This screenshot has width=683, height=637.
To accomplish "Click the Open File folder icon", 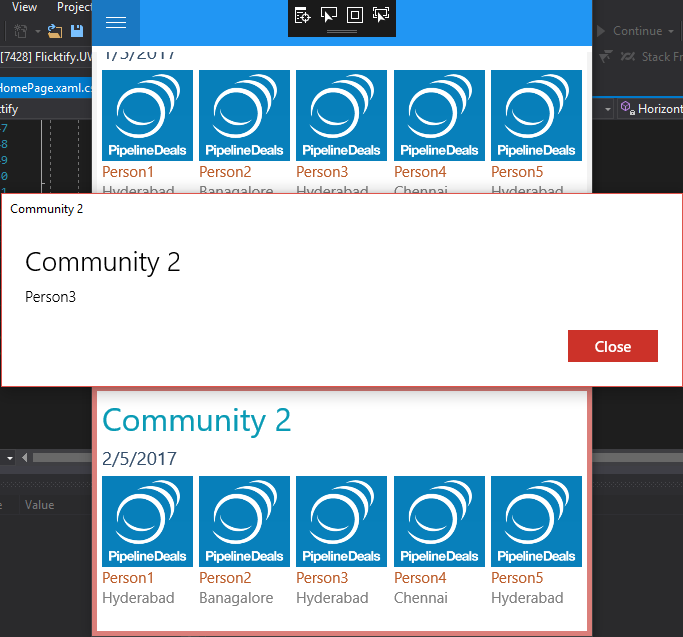I will coord(55,31).
